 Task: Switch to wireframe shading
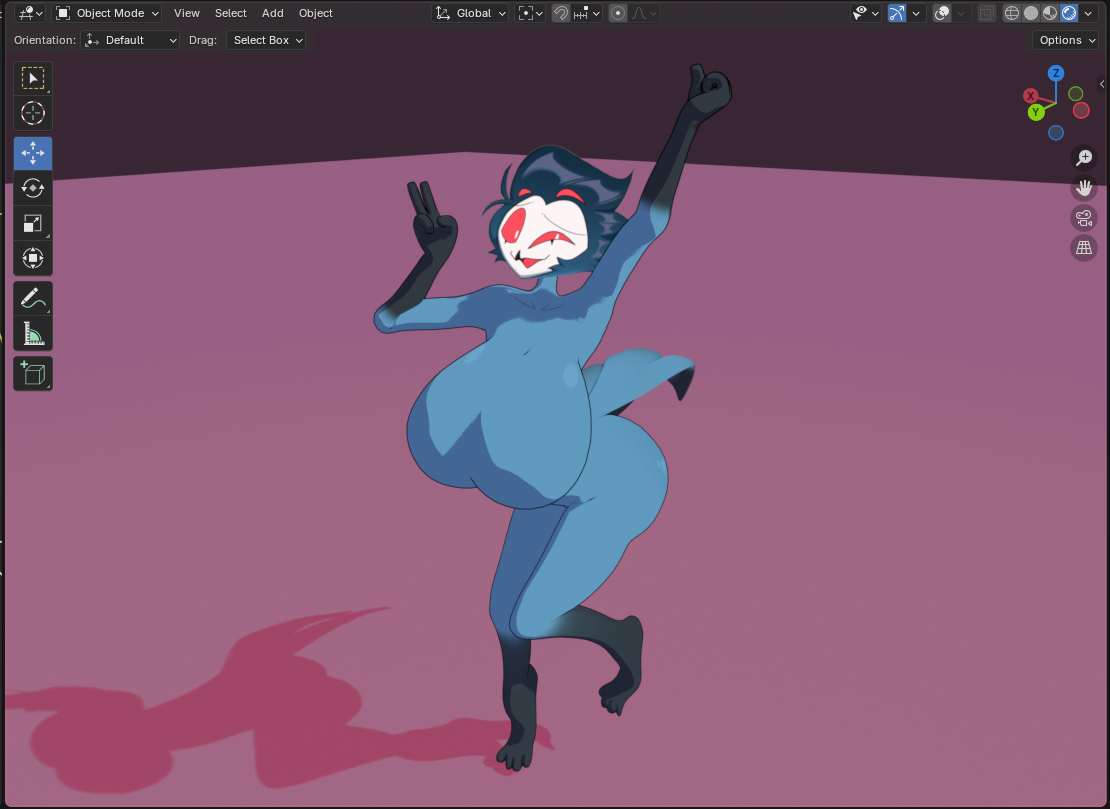pyautogui.click(x=1012, y=13)
